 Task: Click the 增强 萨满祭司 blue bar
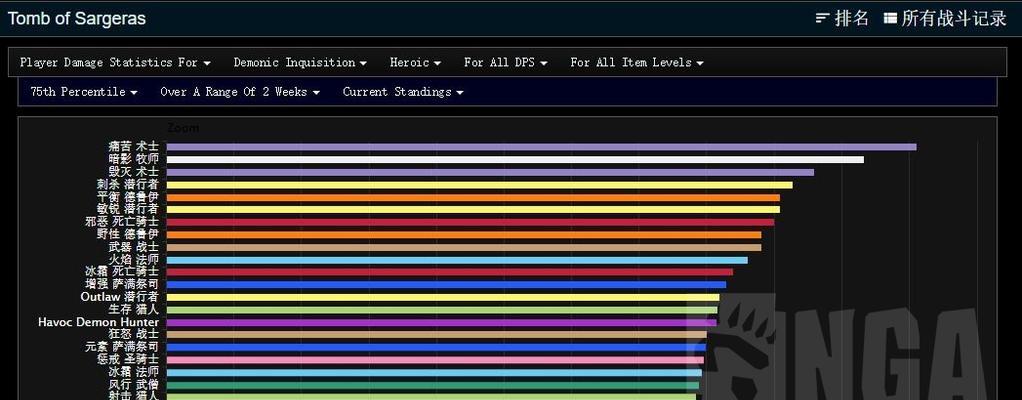446,285
